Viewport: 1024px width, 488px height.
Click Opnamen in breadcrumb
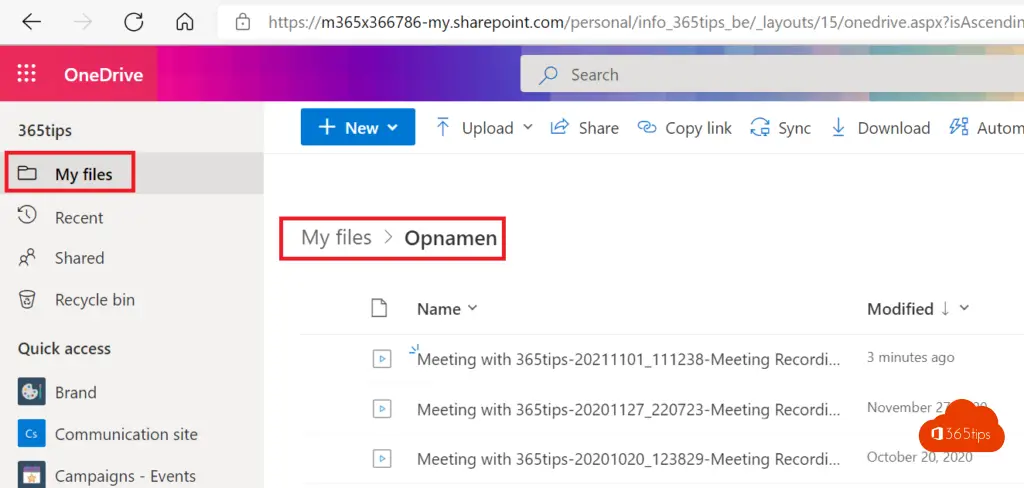tap(451, 238)
